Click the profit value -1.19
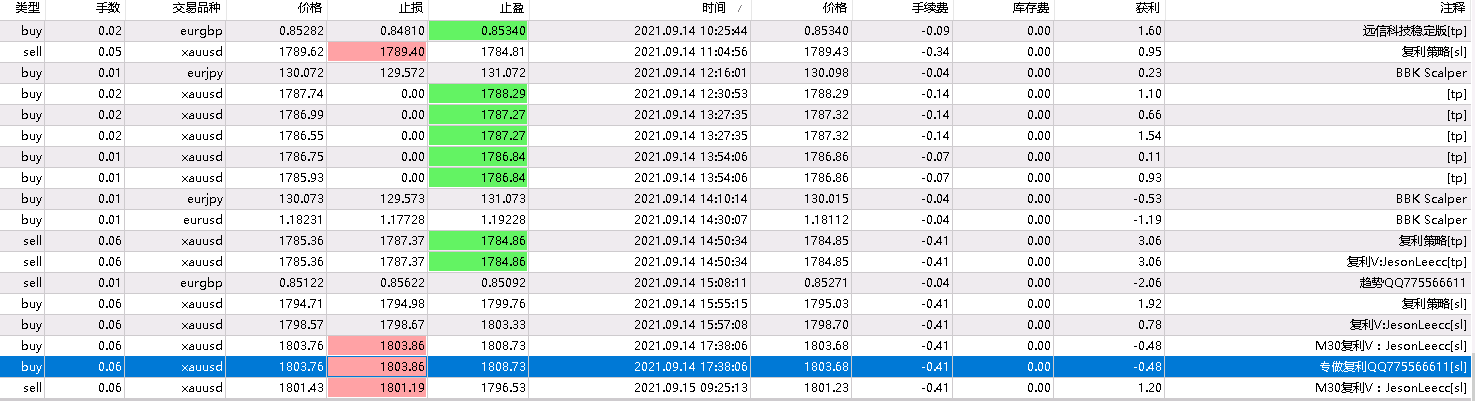 click(x=1146, y=219)
